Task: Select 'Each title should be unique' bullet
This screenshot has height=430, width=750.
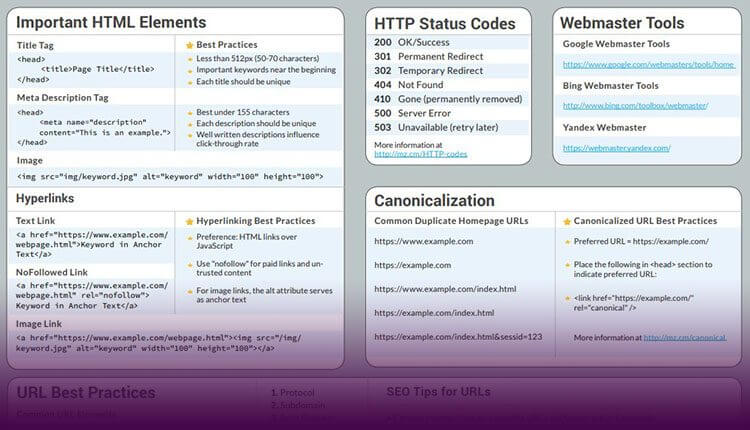Action: coord(243,82)
